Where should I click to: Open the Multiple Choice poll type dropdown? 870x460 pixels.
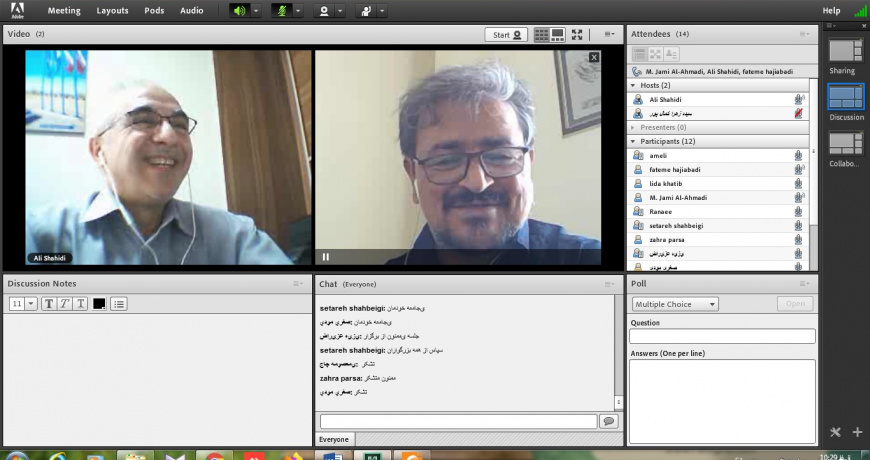pyautogui.click(x=675, y=304)
